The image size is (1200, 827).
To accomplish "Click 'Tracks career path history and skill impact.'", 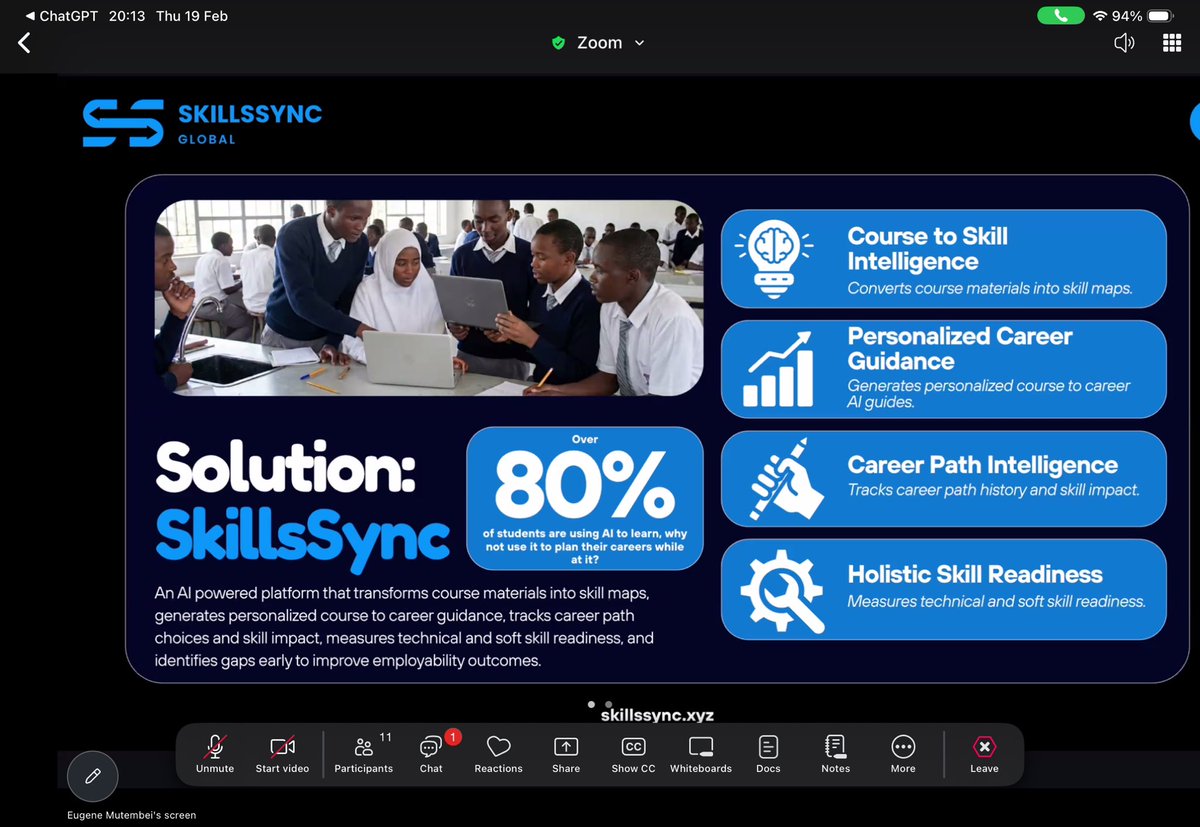I will 993,490.
